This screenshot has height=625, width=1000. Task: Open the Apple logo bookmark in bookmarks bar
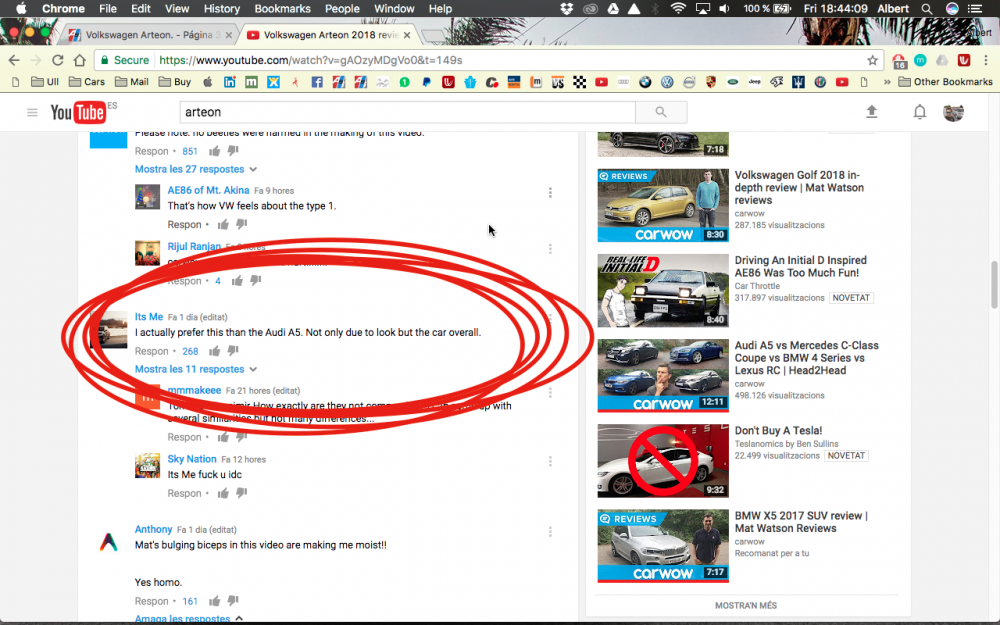[x=208, y=82]
